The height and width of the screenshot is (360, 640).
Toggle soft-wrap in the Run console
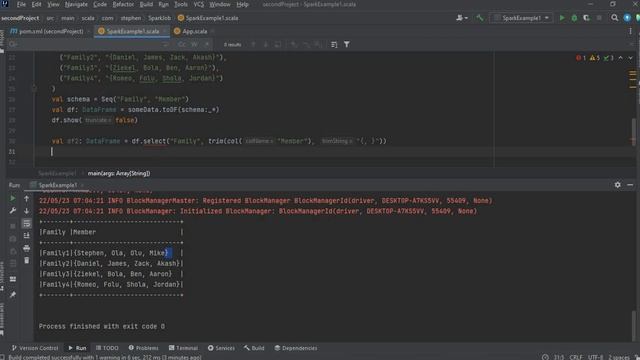[x=27, y=223]
